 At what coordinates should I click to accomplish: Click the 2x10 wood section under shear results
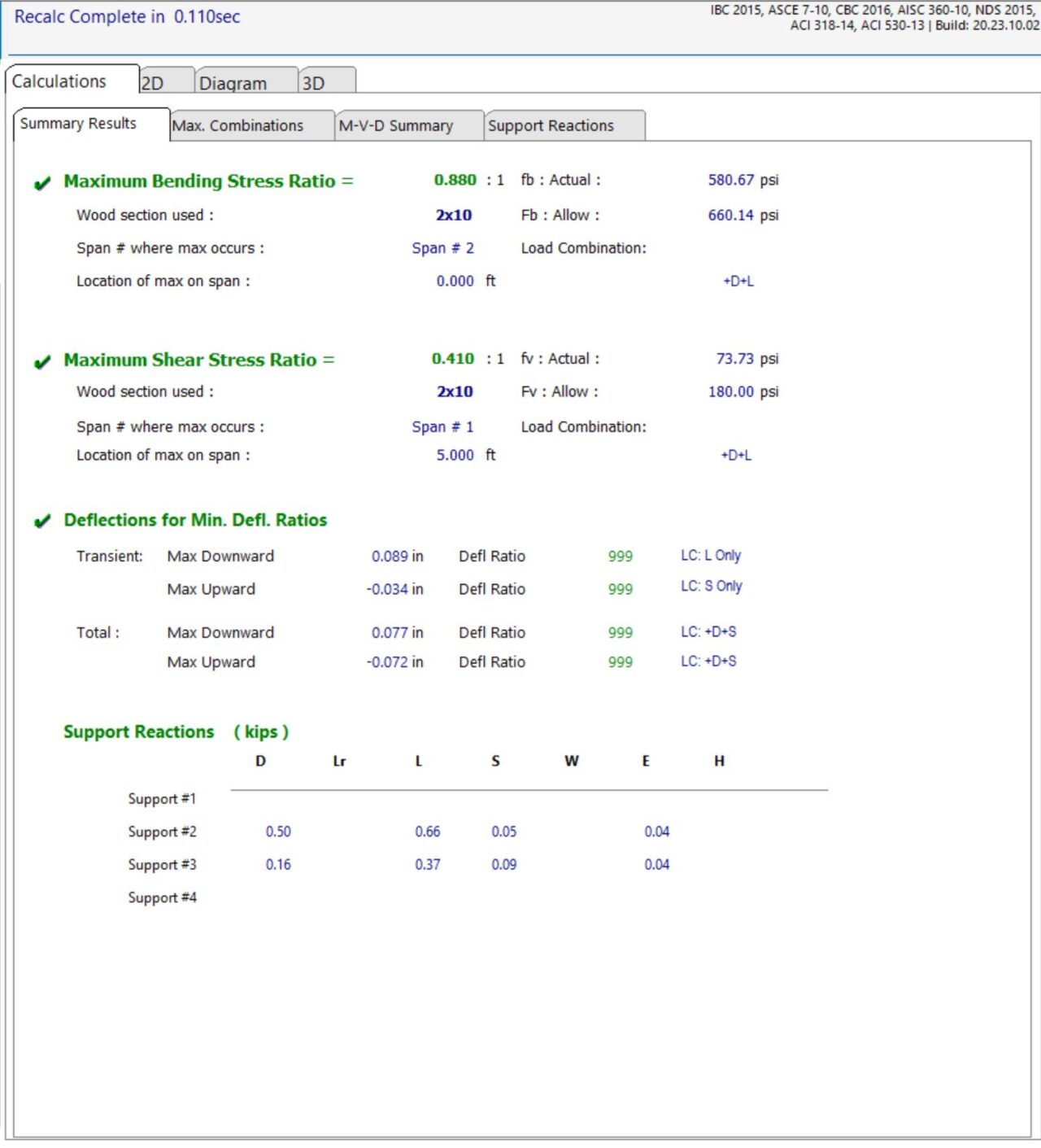[x=455, y=391]
